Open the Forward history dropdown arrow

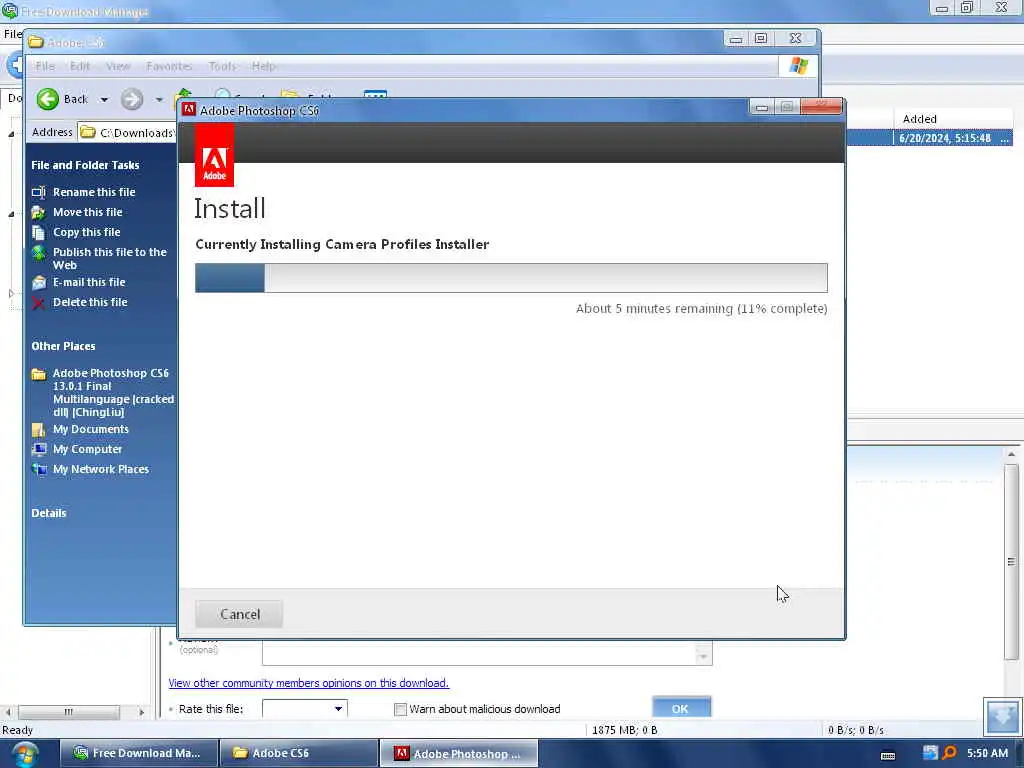pyautogui.click(x=159, y=100)
